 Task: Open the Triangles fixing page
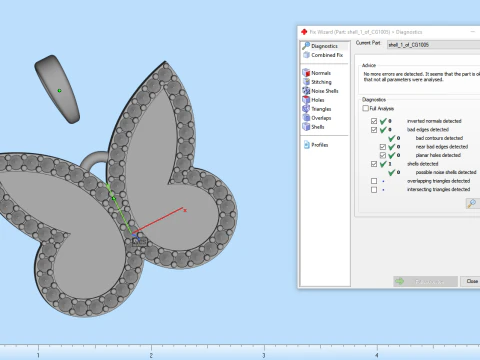[317, 109]
